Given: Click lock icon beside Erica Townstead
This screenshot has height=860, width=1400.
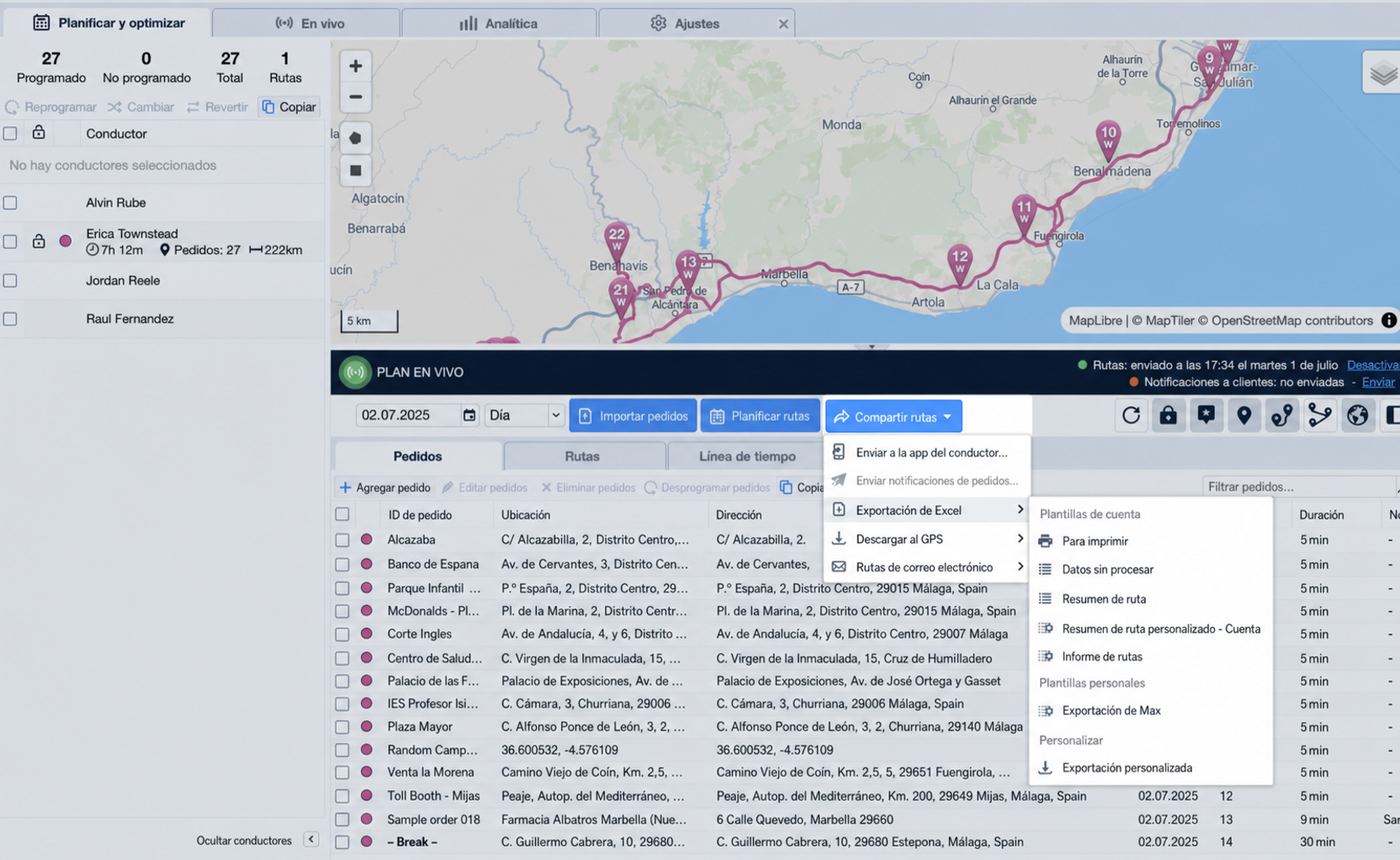Looking at the screenshot, I should 39,242.
